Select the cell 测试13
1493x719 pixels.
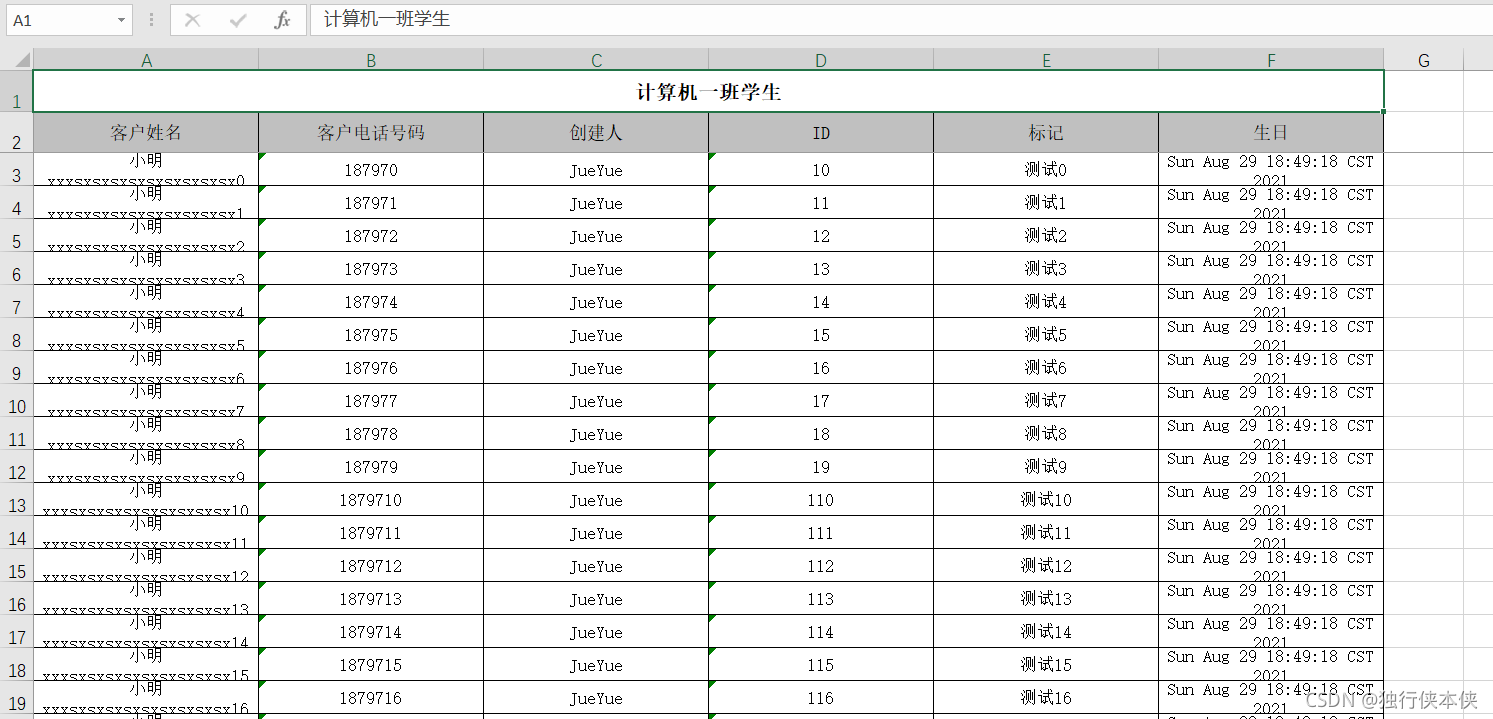coord(1046,598)
